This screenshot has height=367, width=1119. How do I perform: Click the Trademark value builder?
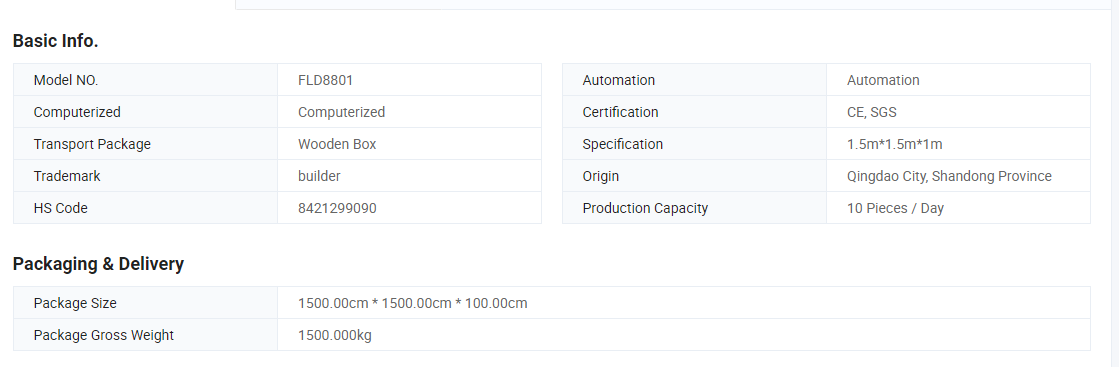(319, 176)
